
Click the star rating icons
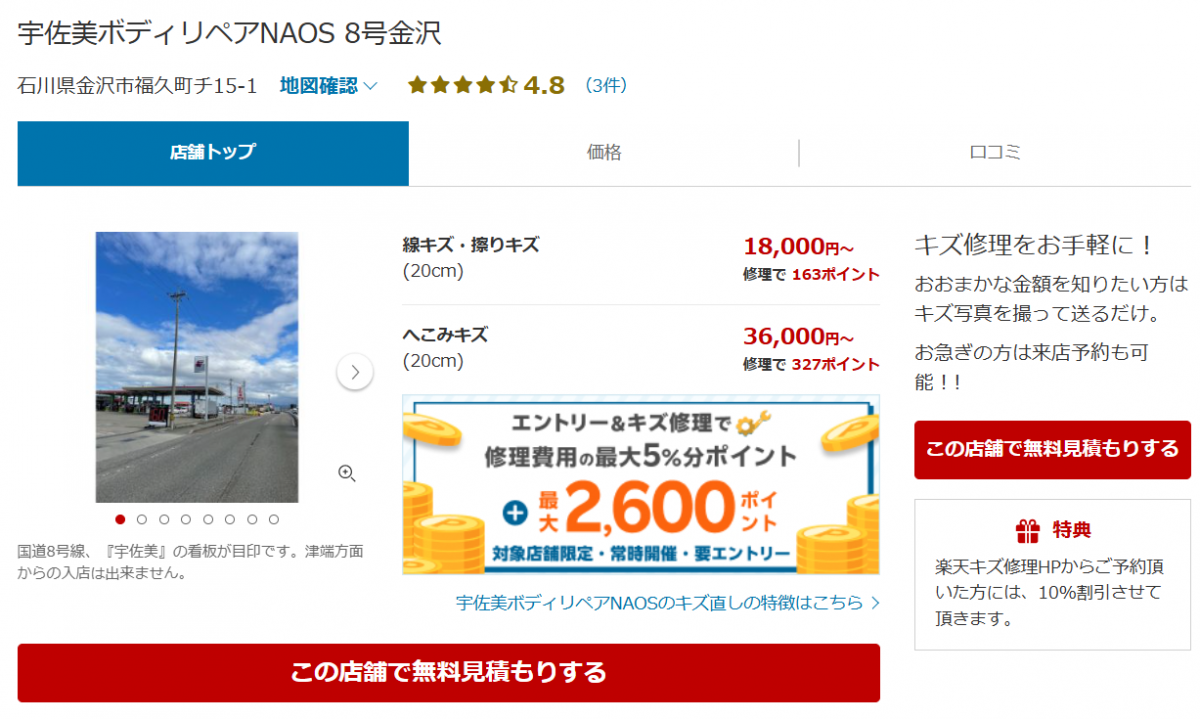[462, 86]
